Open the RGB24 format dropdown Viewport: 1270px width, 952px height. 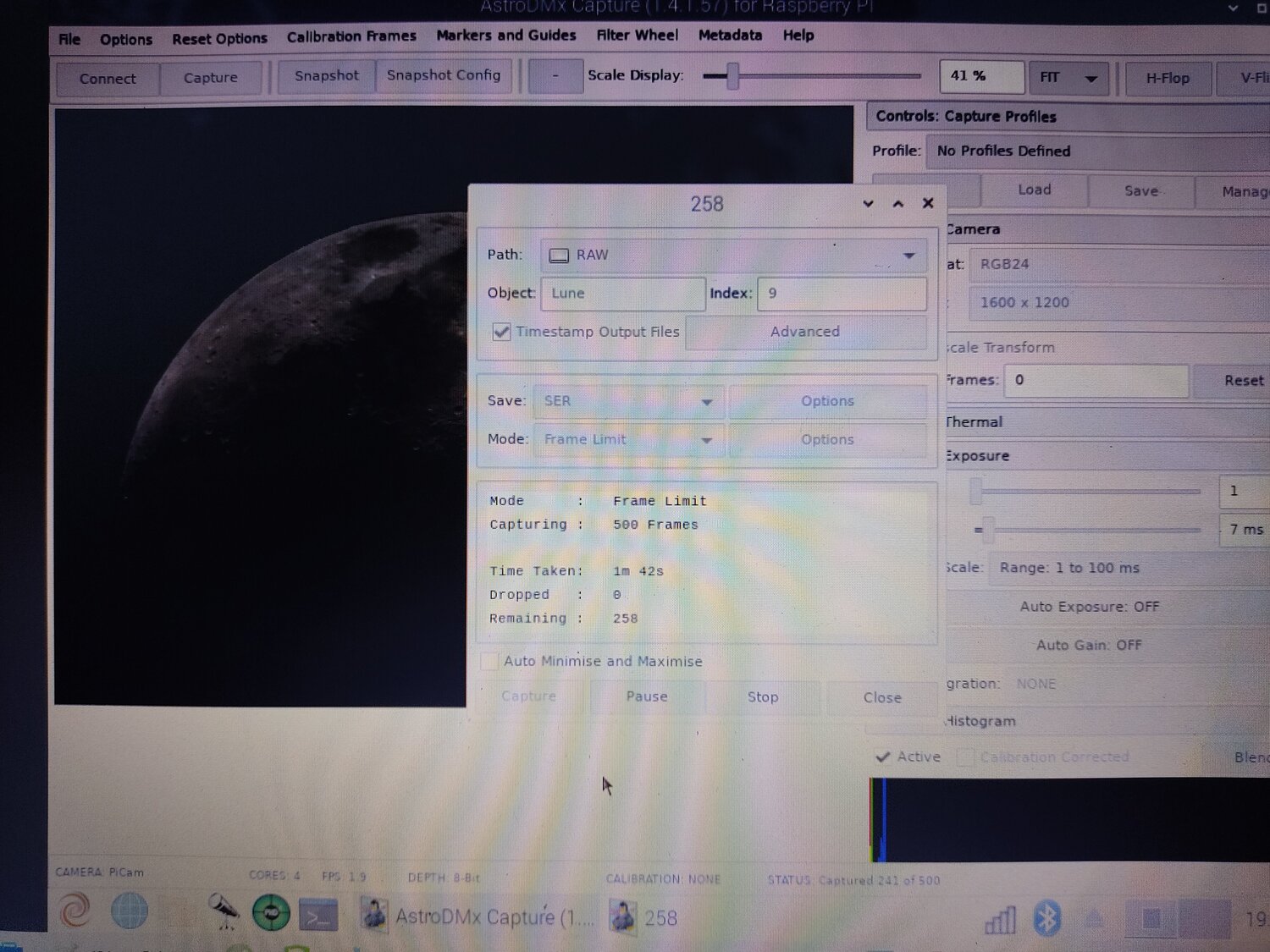point(1119,264)
